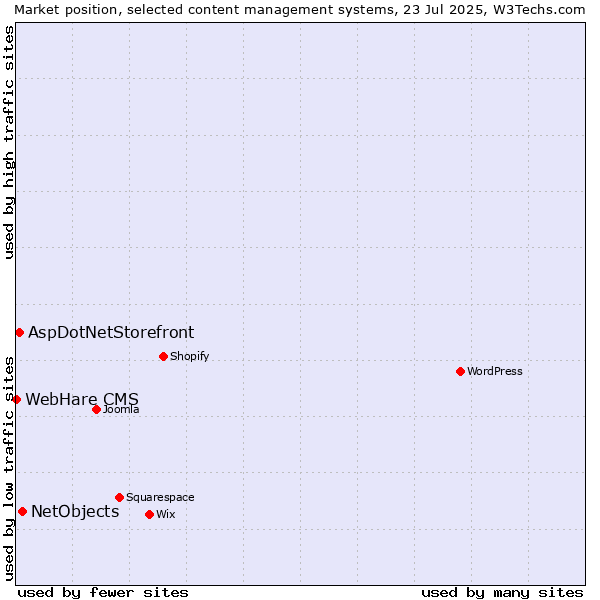Click the 'used by many sites' axis label
The image size is (600, 600).
502,593
